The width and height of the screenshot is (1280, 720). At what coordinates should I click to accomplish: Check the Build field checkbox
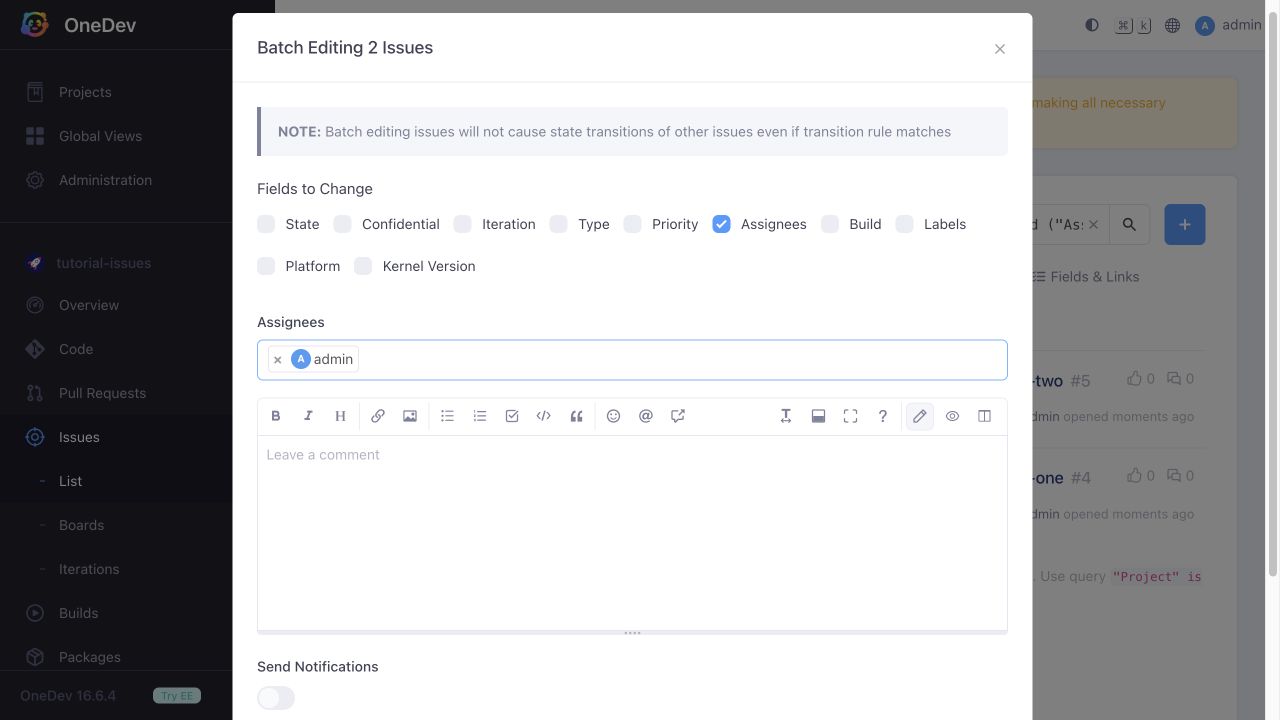830,224
